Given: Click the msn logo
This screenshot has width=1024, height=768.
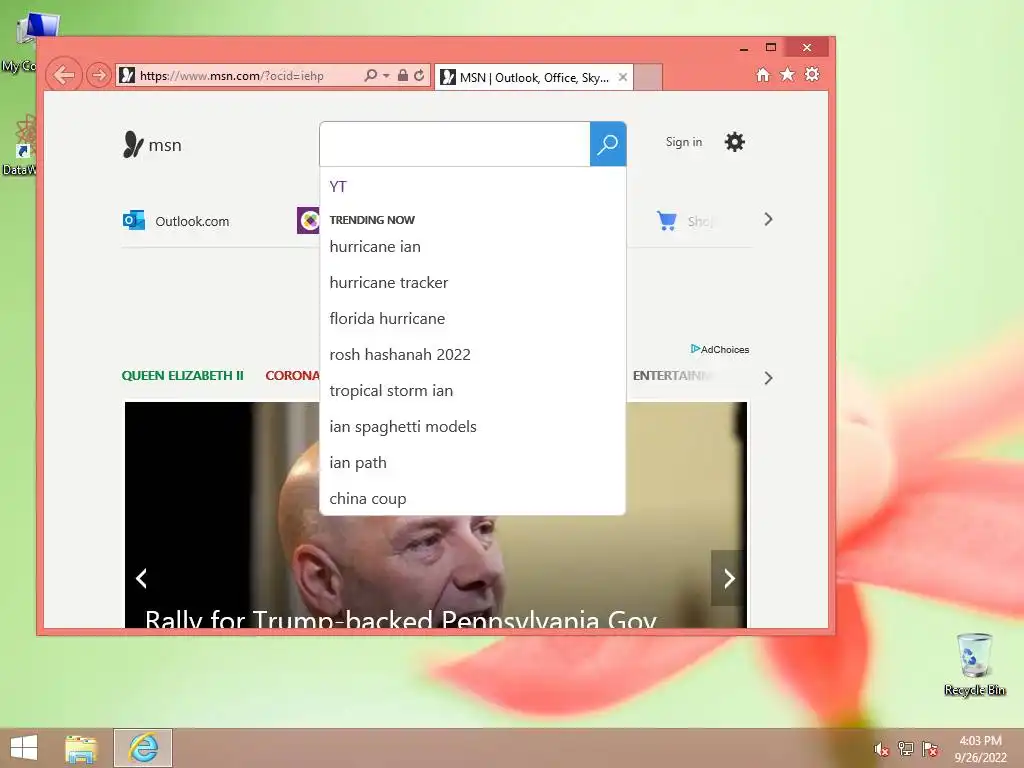Looking at the screenshot, I should [x=152, y=144].
